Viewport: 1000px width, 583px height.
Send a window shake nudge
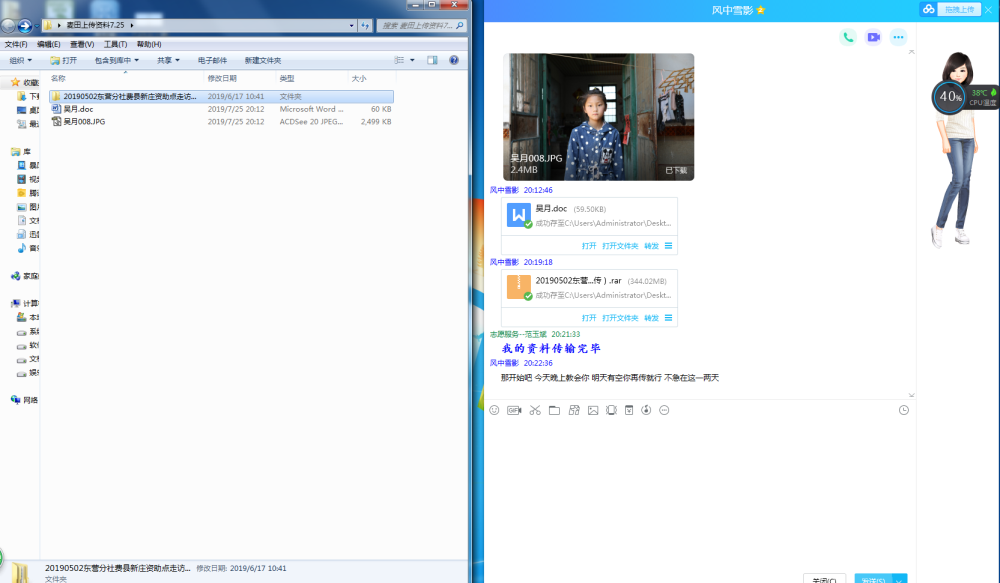[611, 410]
